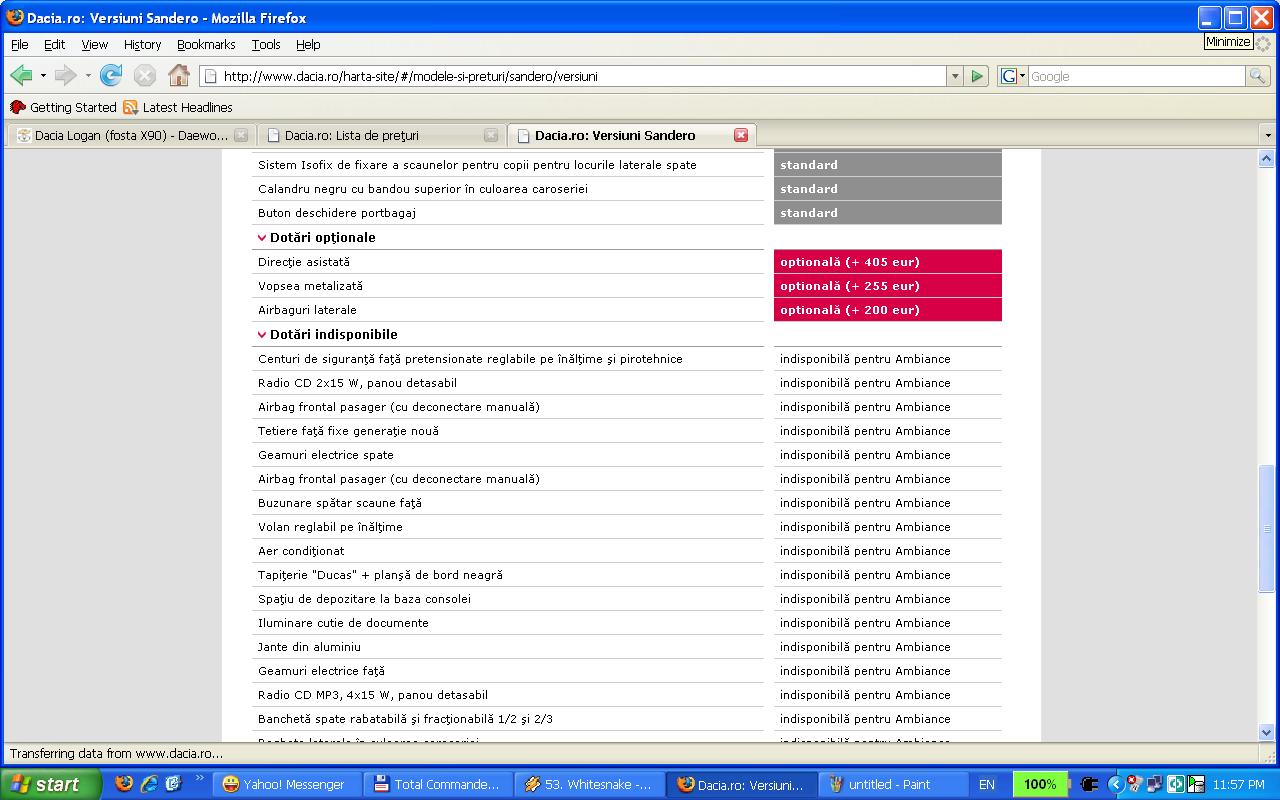Open the Getting Started bookmark
Screen dimensions: 1280x800
click(x=63, y=107)
